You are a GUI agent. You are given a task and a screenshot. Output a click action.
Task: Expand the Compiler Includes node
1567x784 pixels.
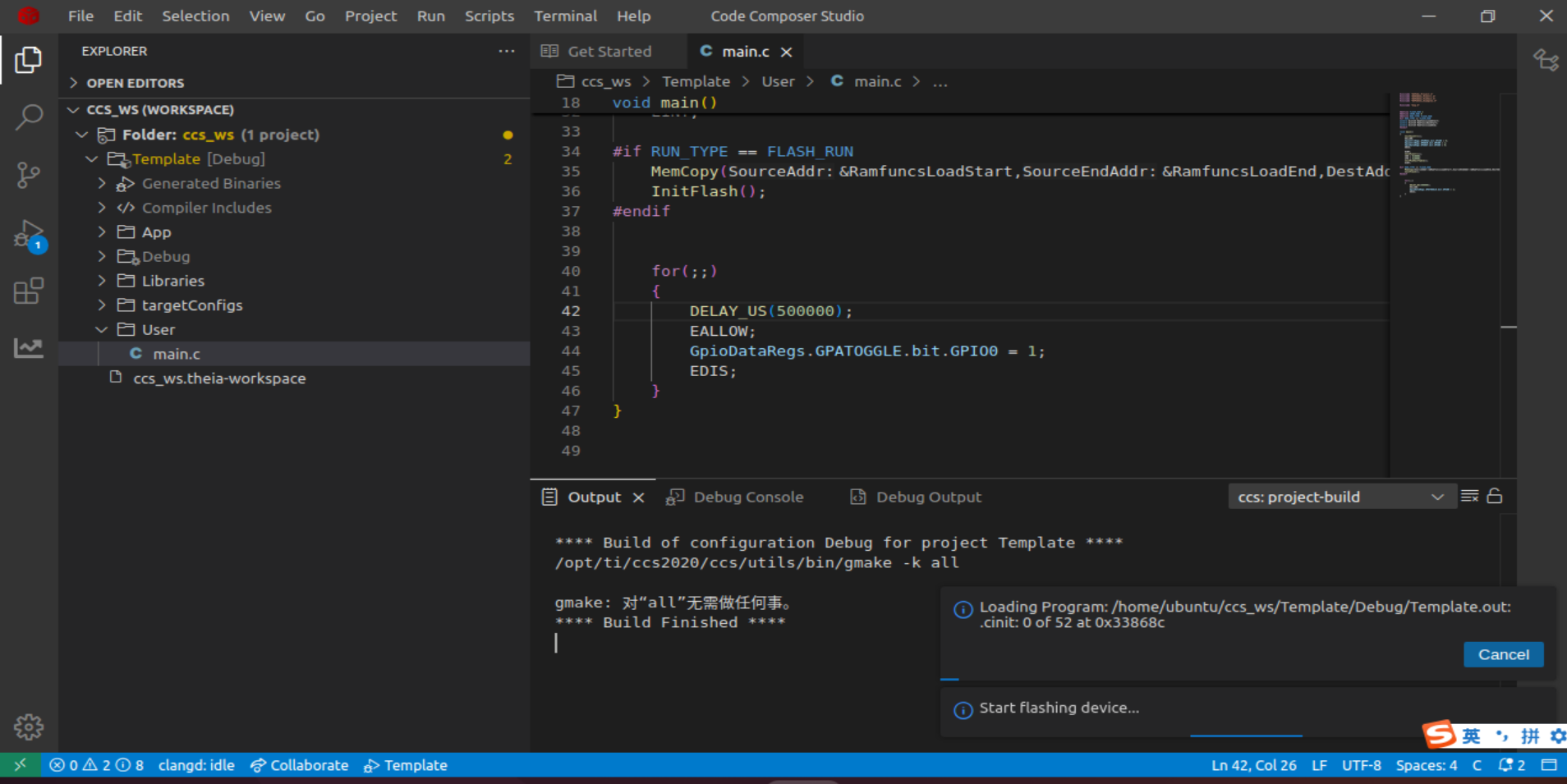coord(102,208)
